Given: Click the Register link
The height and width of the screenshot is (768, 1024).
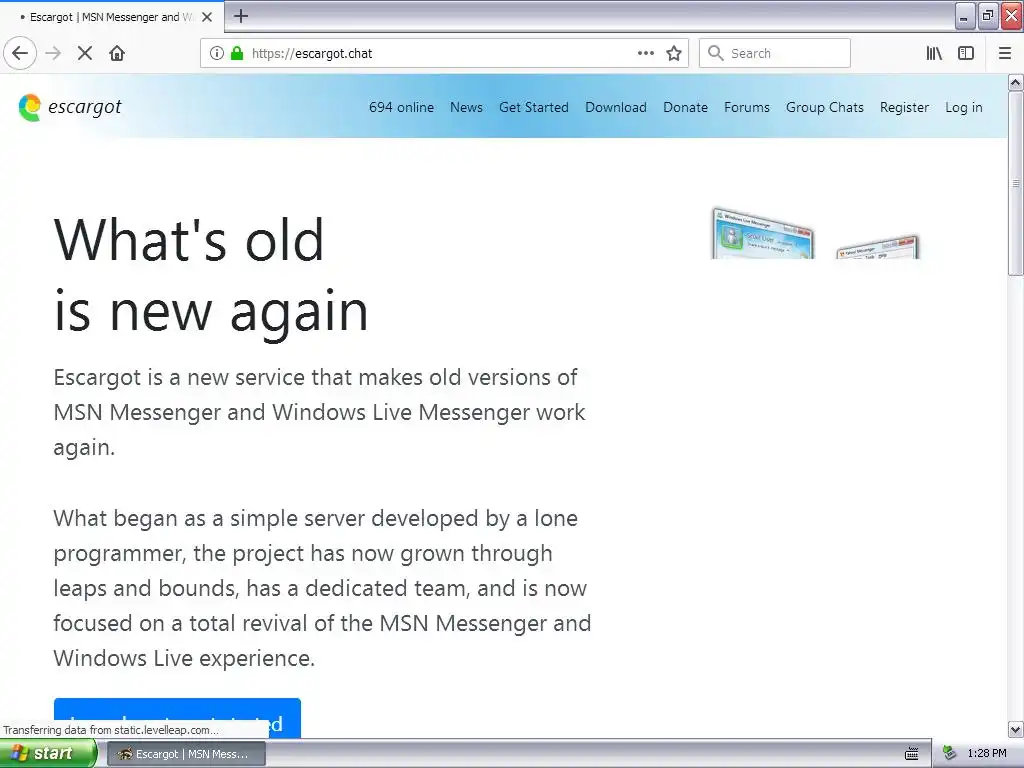Looking at the screenshot, I should (x=904, y=107).
